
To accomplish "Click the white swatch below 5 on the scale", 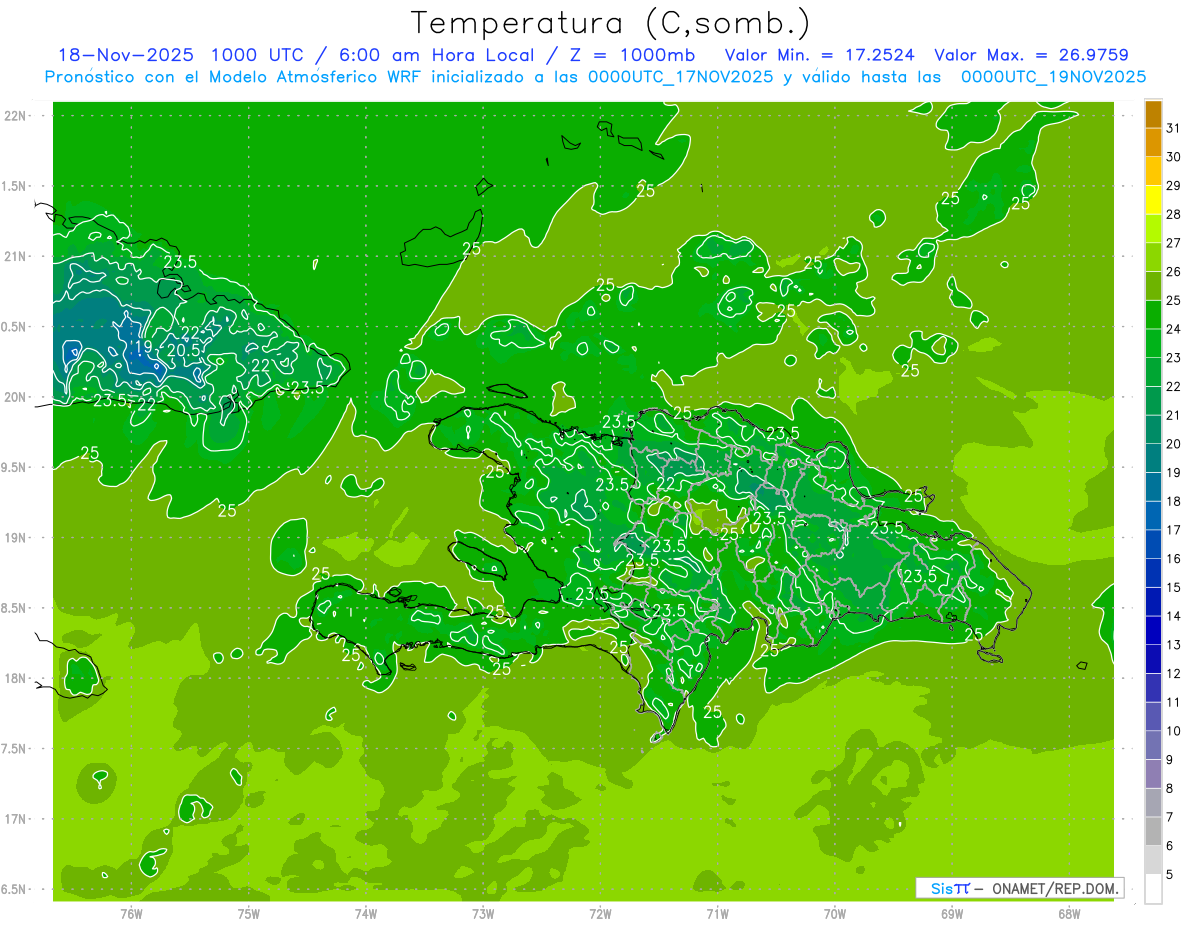I will point(1153,889).
